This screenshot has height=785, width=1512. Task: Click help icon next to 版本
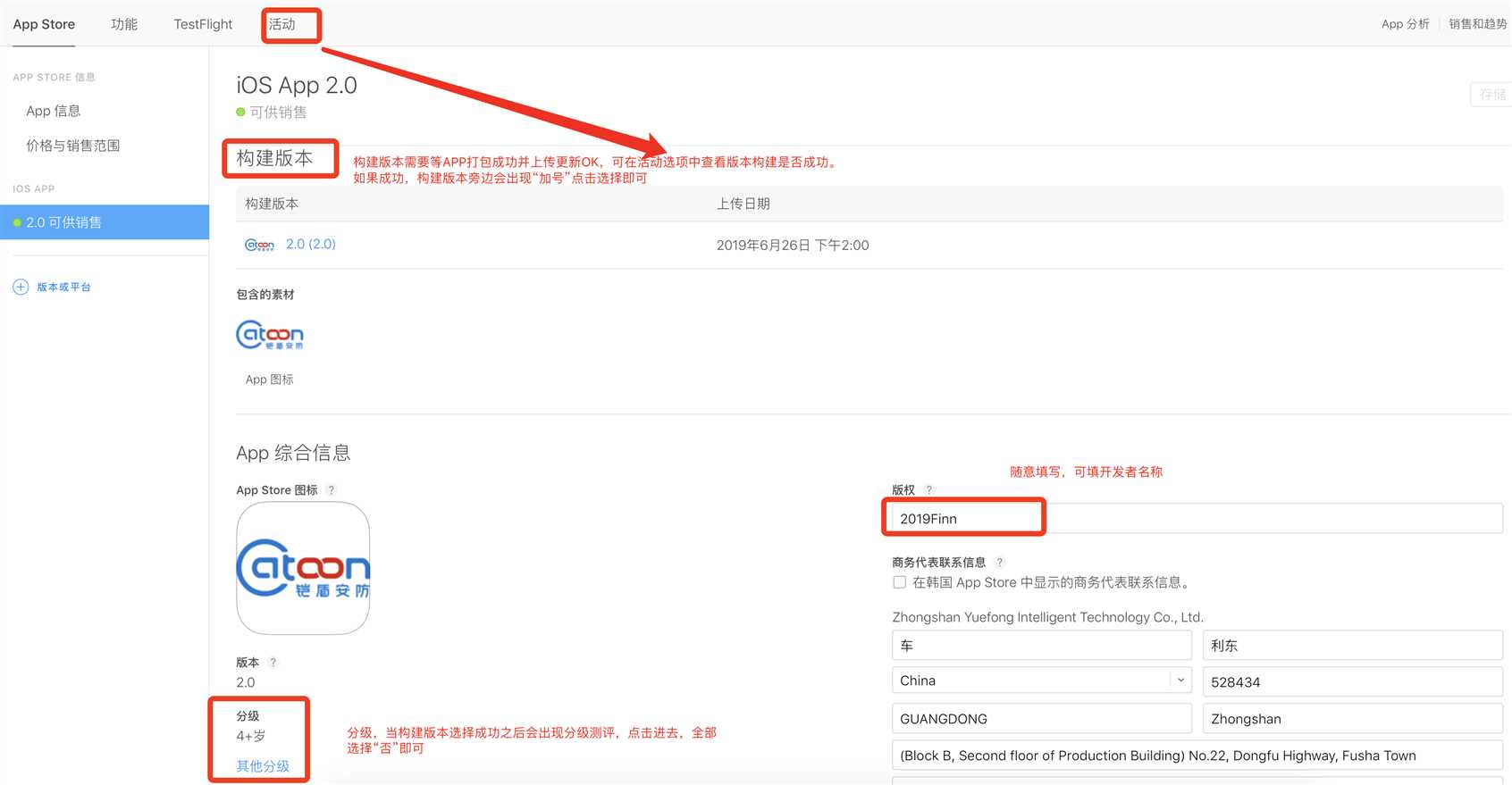(x=273, y=663)
